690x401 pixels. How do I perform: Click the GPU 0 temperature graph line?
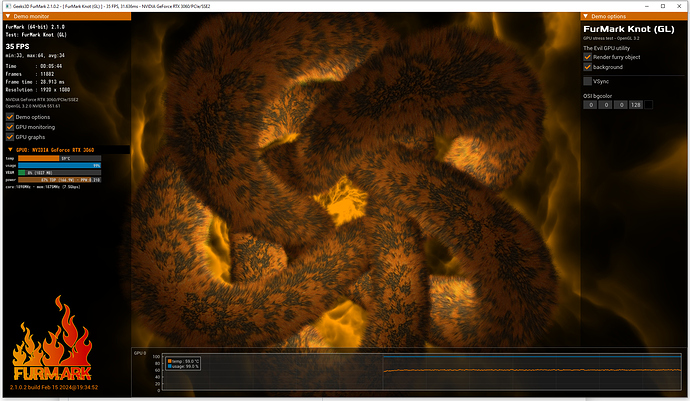[x=532, y=370]
